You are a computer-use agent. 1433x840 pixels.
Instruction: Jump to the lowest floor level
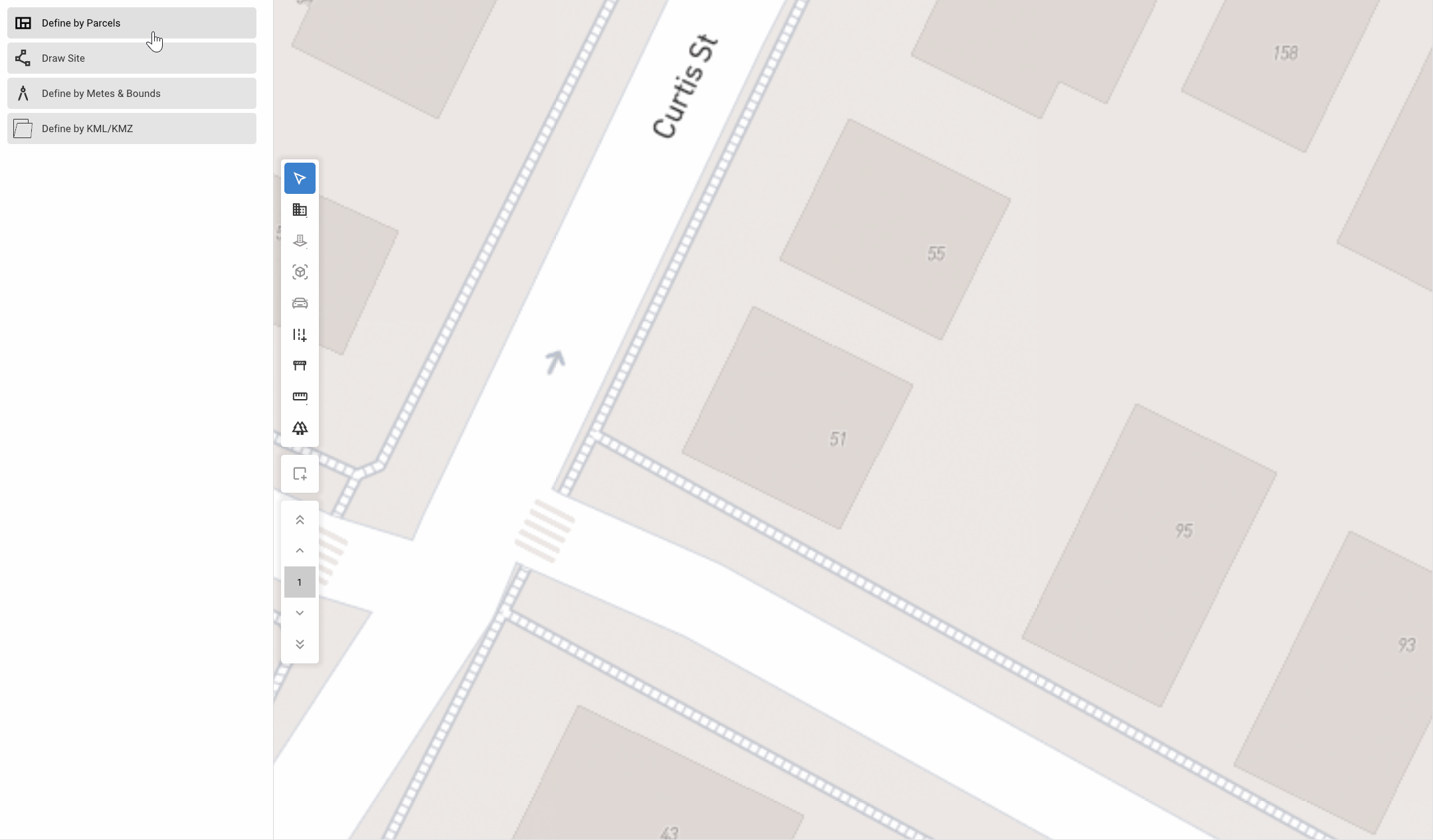pos(300,644)
